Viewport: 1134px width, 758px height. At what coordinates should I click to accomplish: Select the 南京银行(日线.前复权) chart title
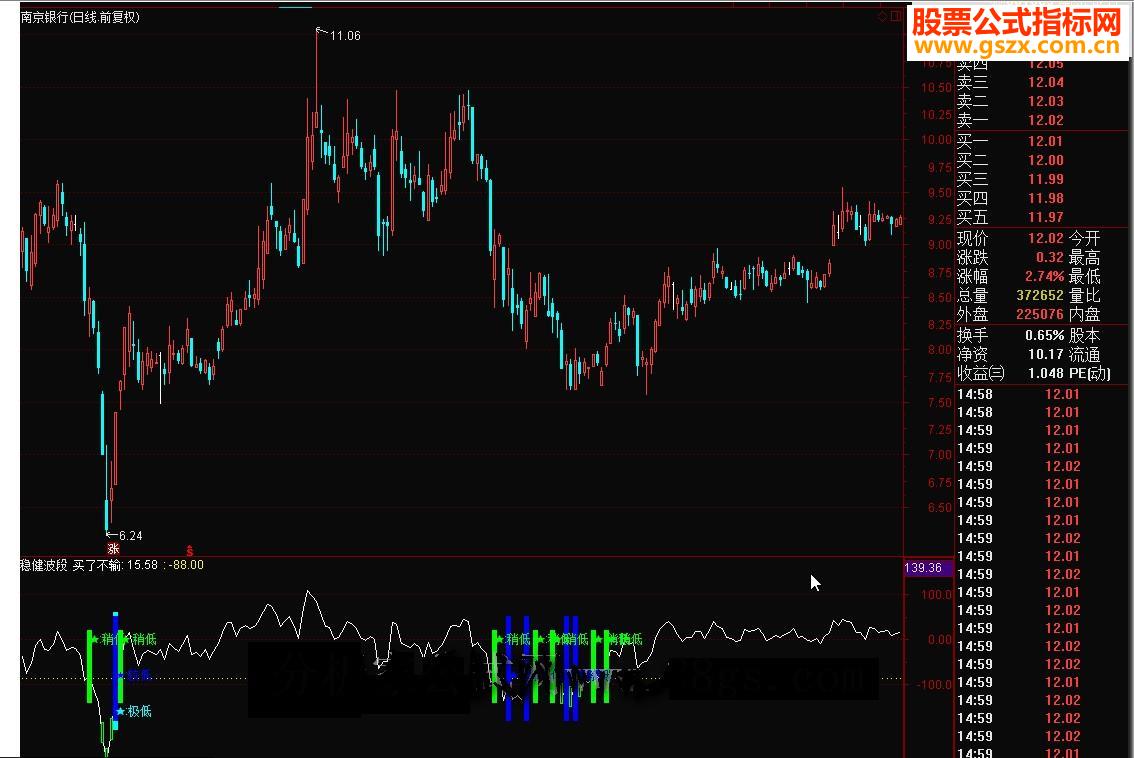(80, 17)
